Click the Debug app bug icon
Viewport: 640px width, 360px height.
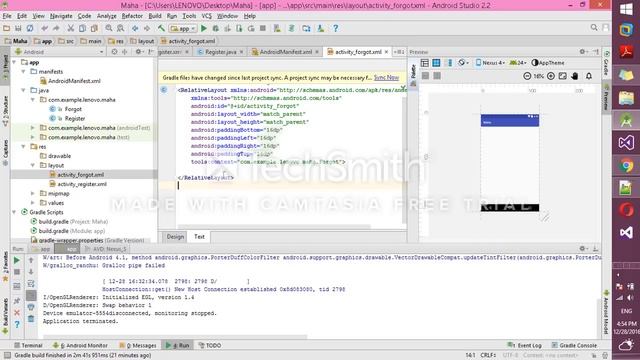tap(216, 28)
